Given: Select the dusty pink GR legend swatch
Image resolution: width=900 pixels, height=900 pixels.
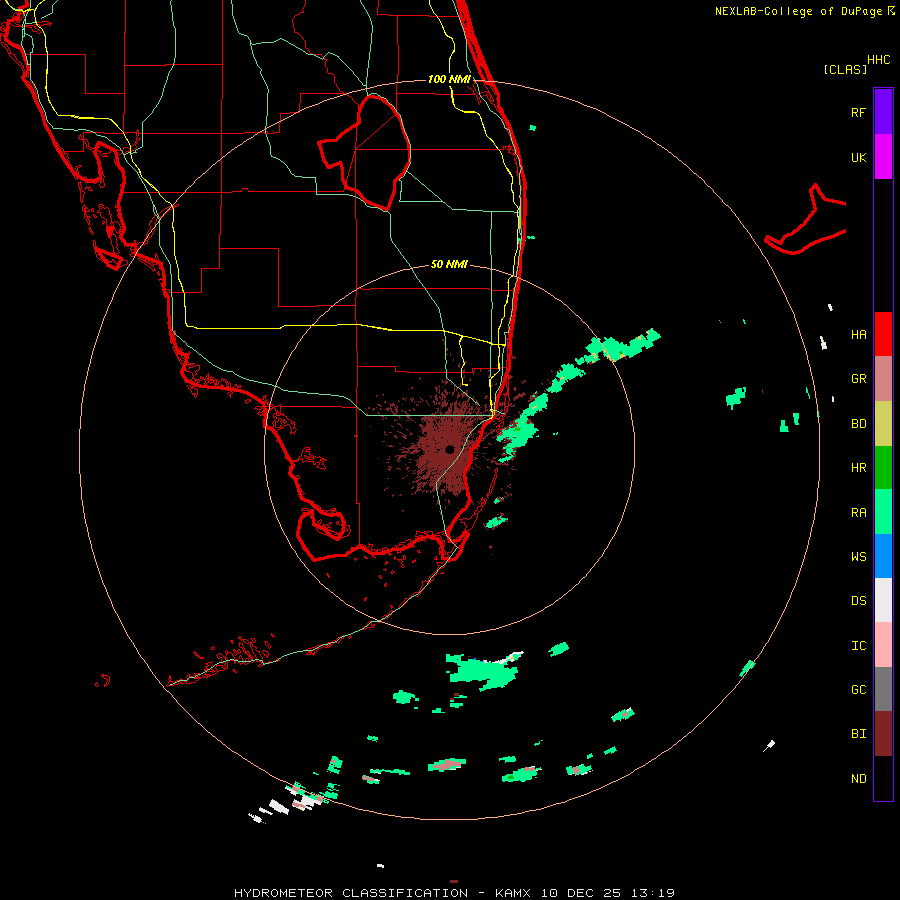Looking at the screenshot, I should (x=883, y=378).
